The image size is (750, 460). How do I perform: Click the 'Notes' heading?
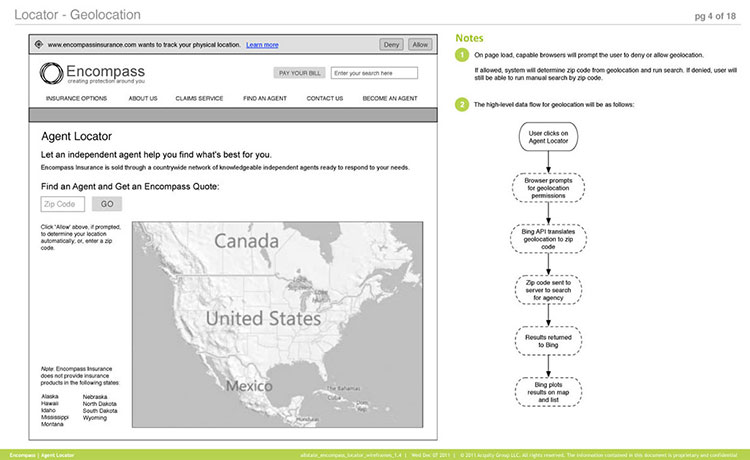coord(469,38)
